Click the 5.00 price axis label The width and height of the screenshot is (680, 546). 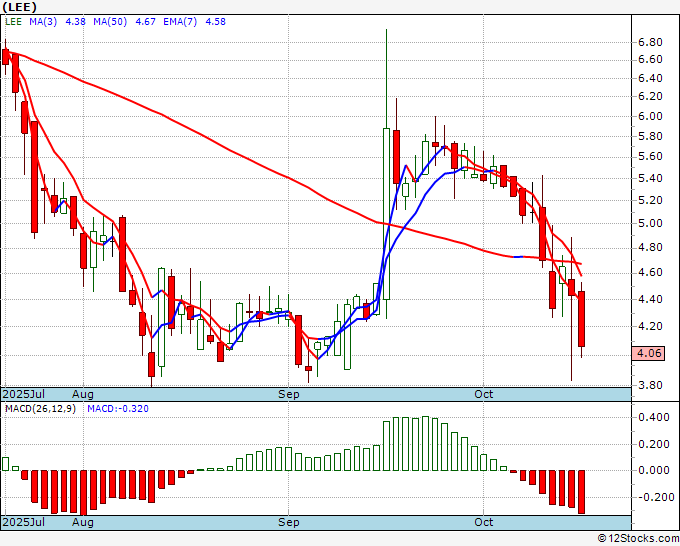tap(650, 223)
